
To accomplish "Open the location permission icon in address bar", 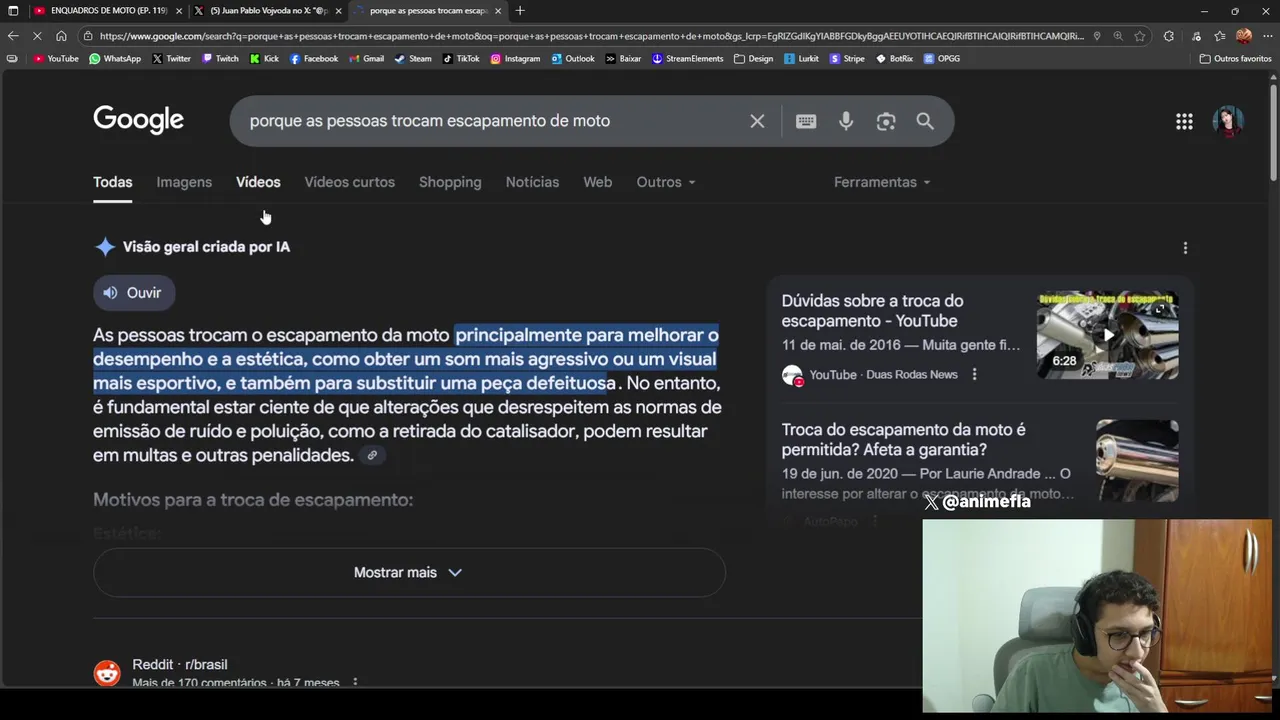I will coord(1097,36).
